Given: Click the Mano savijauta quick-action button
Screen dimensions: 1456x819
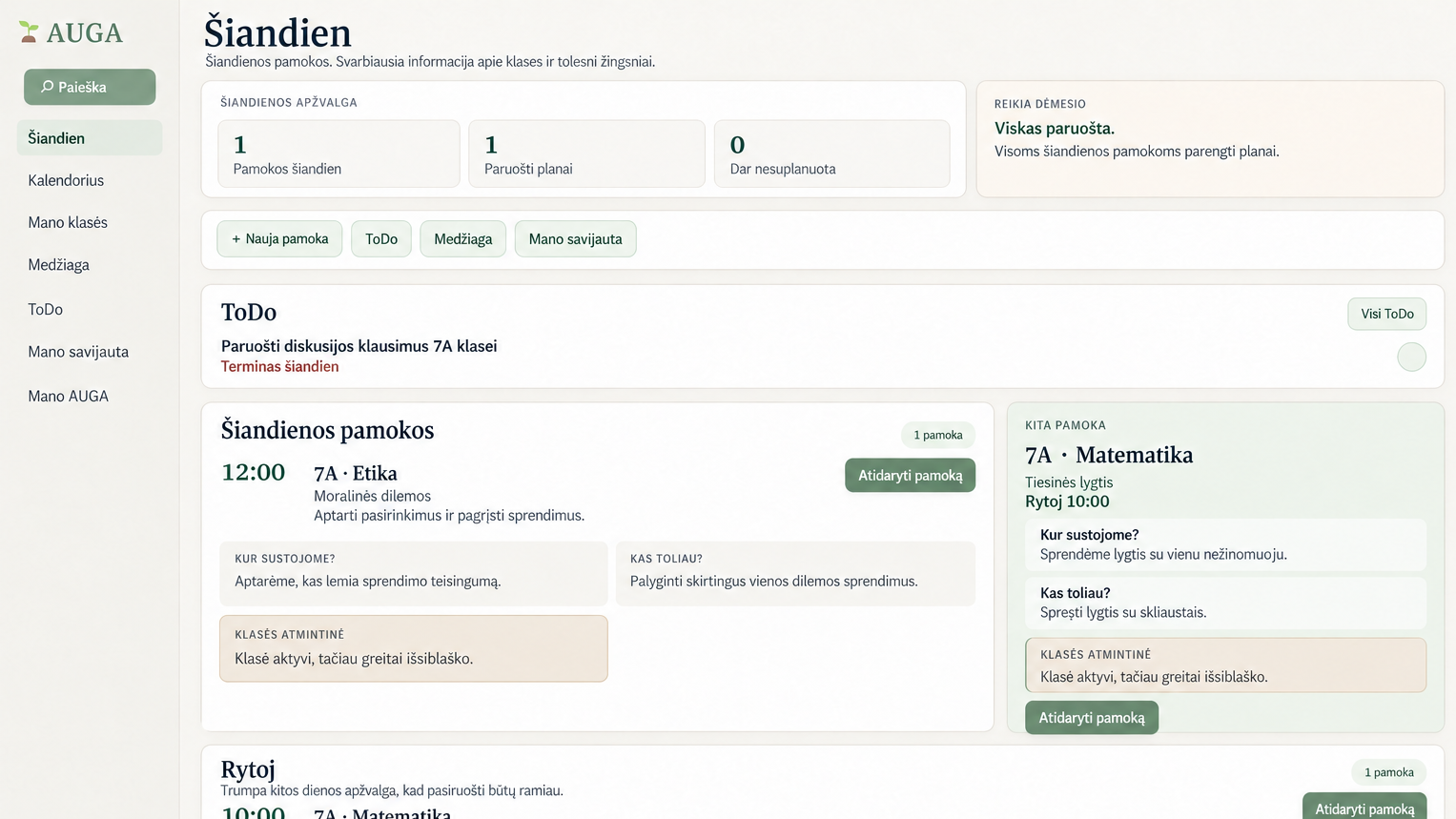Looking at the screenshot, I should (575, 239).
